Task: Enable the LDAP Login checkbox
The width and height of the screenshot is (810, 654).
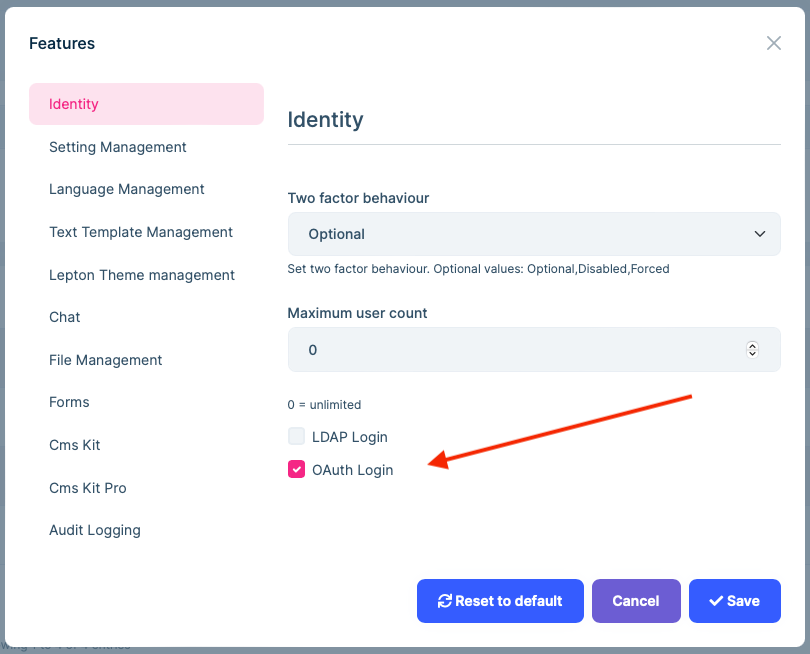Action: pyautogui.click(x=296, y=436)
